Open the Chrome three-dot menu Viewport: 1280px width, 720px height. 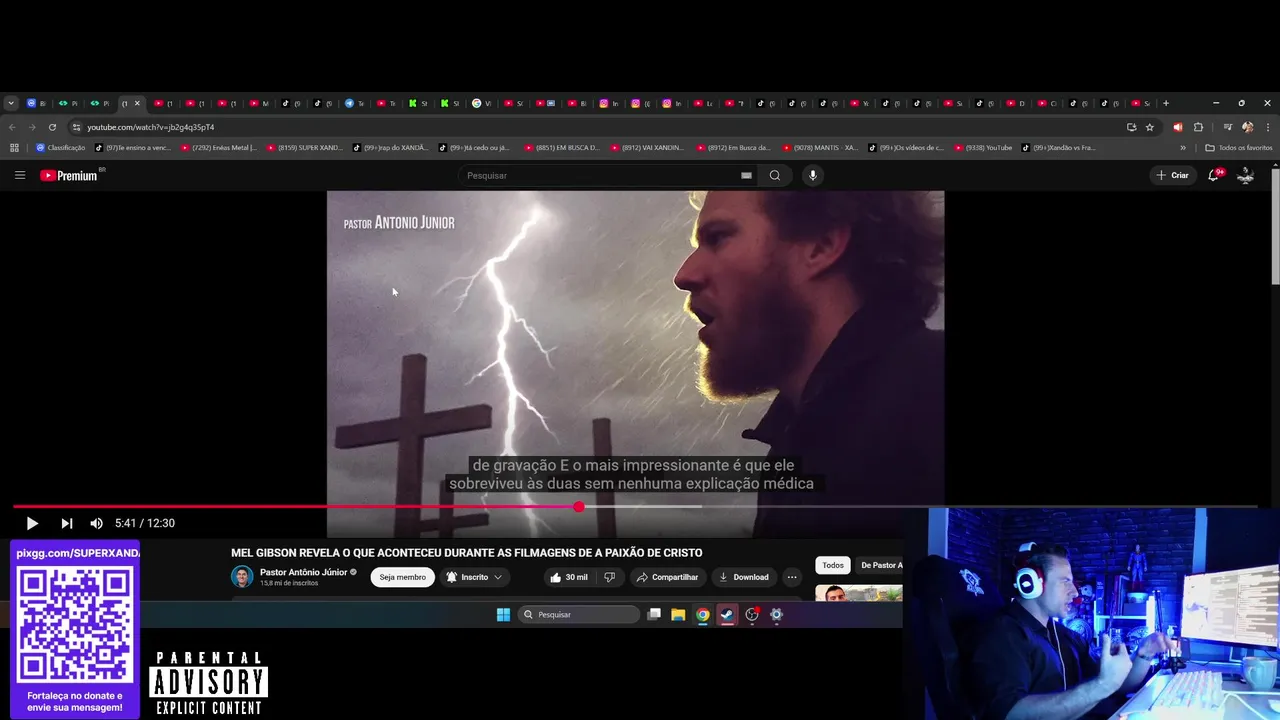click(x=1268, y=127)
